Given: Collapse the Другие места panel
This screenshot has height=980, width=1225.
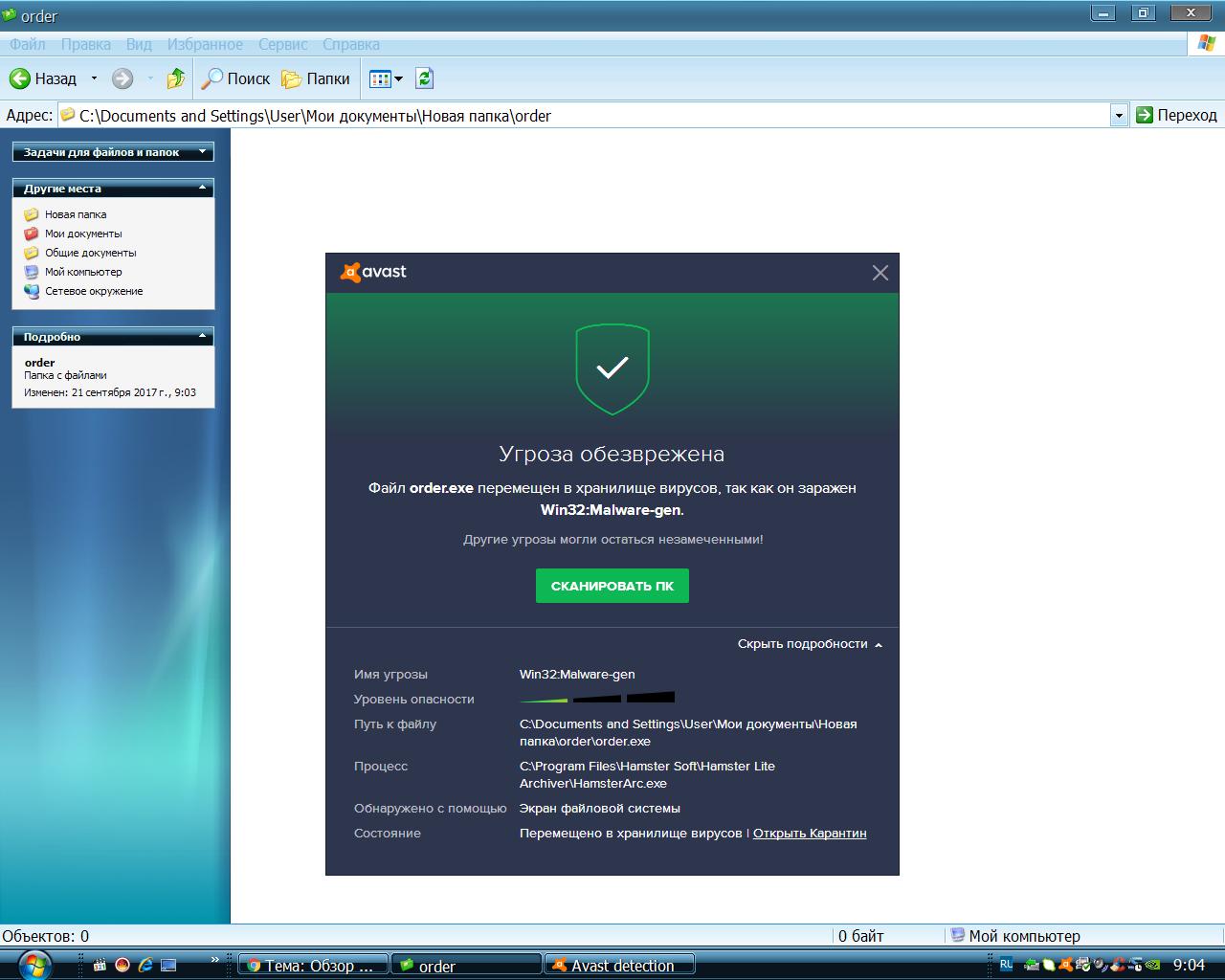Looking at the screenshot, I should coord(113,189).
